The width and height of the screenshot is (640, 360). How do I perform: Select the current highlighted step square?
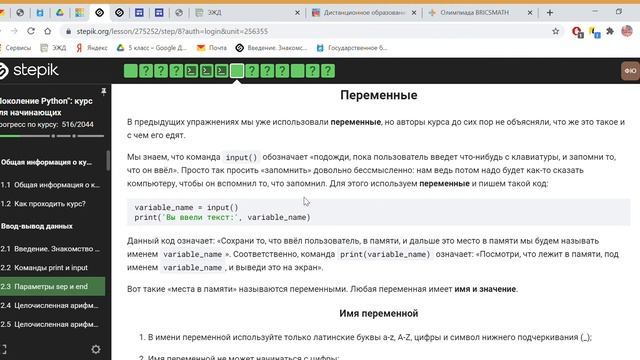[x=237, y=71]
